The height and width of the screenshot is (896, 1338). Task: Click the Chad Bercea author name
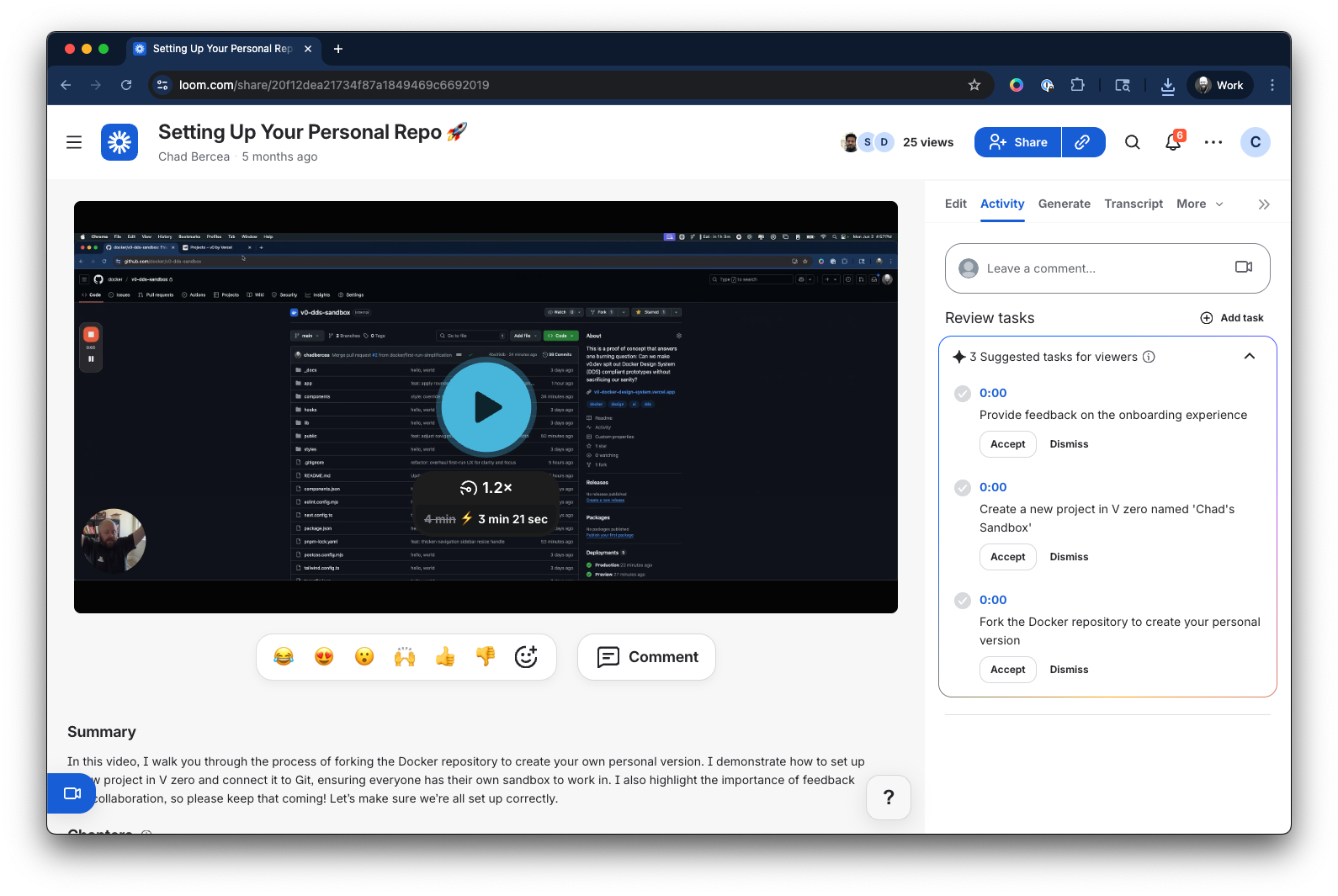click(194, 156)
